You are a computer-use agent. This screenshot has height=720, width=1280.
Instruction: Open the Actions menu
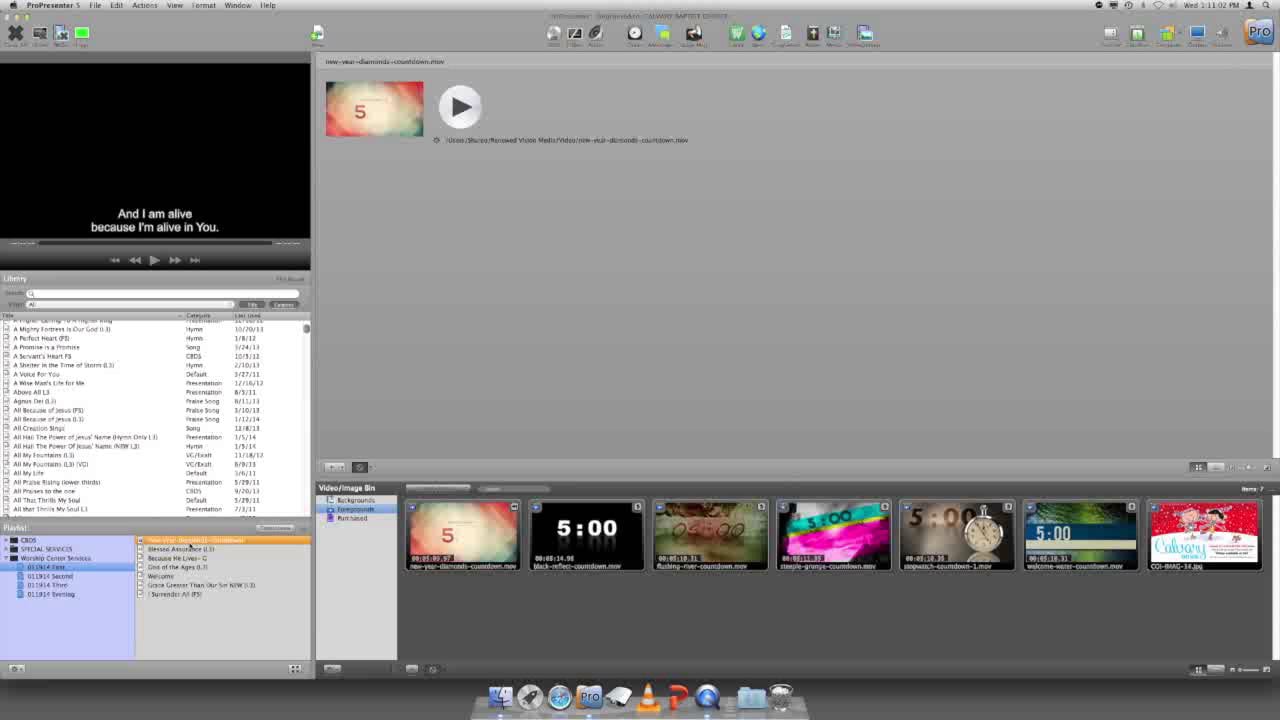(144, 5)
